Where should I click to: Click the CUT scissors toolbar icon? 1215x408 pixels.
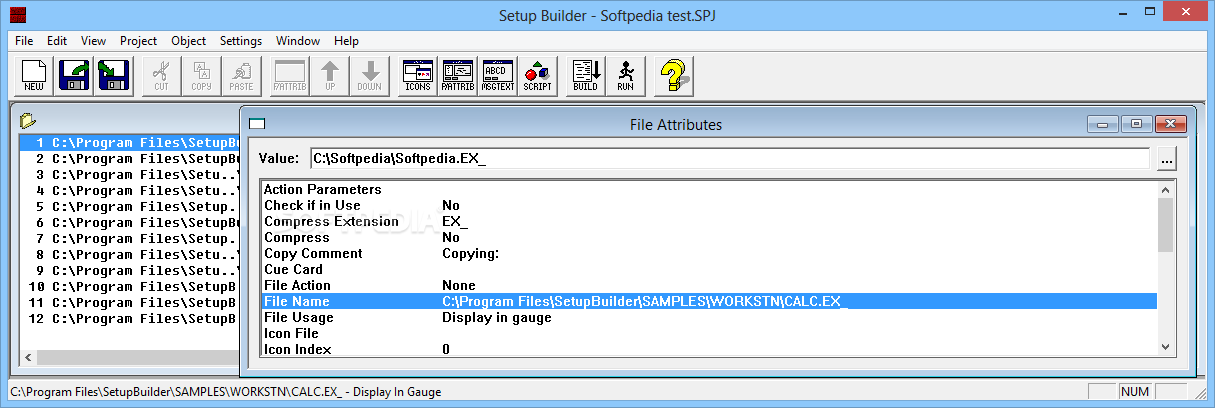pyautogui.click(x=161, y=76)
